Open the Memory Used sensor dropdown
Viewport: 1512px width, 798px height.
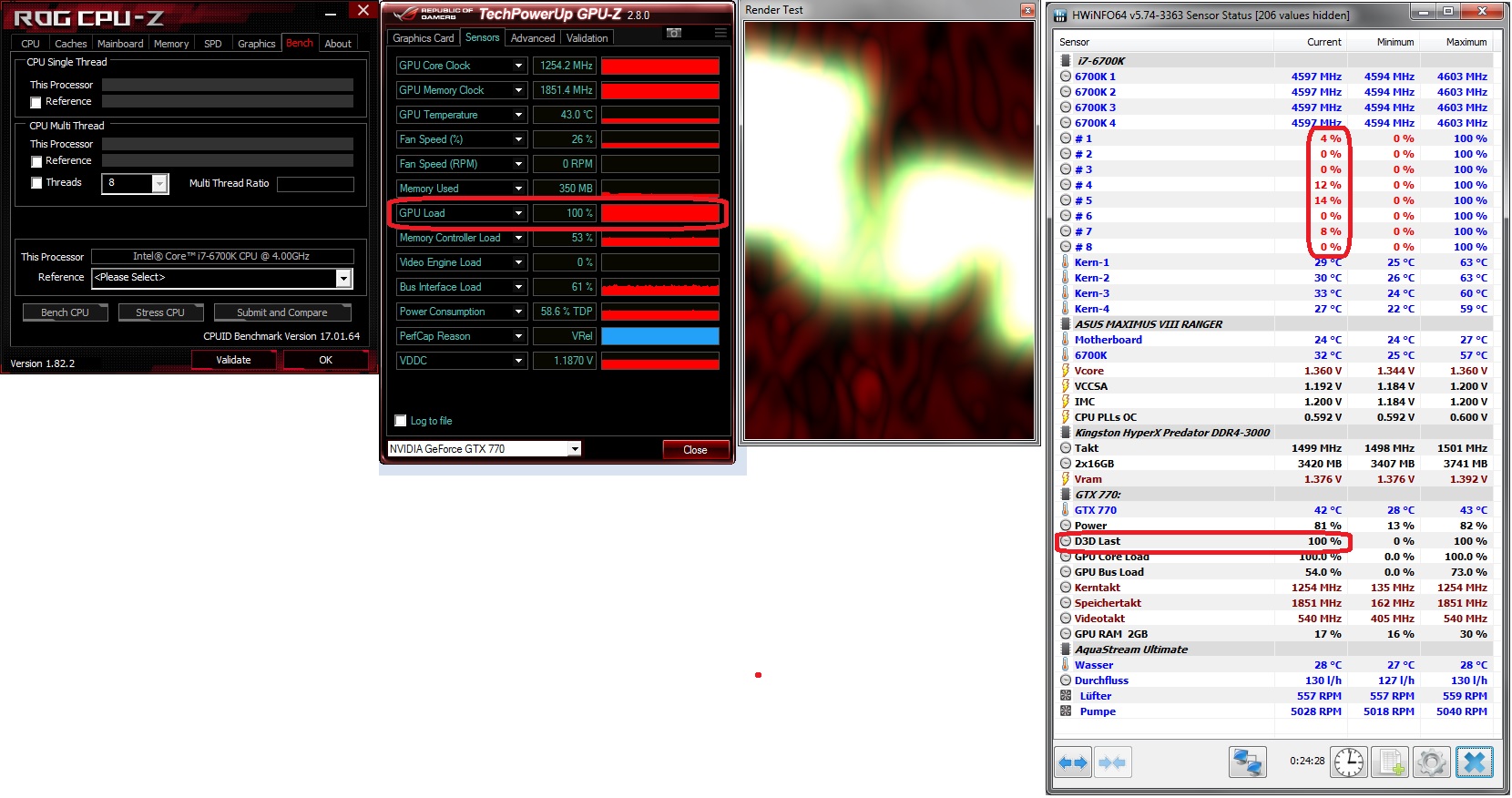click(x=518, y=189)
